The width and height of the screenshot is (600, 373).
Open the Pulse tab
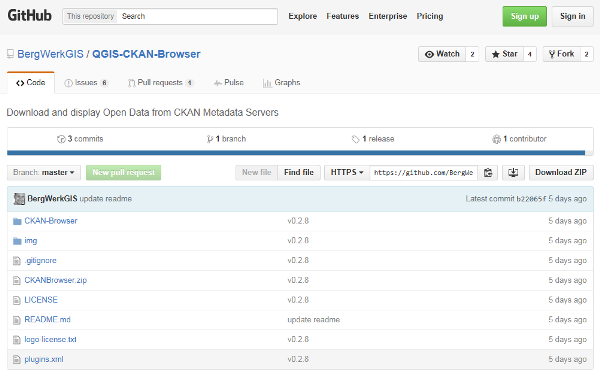coord(228,83)
